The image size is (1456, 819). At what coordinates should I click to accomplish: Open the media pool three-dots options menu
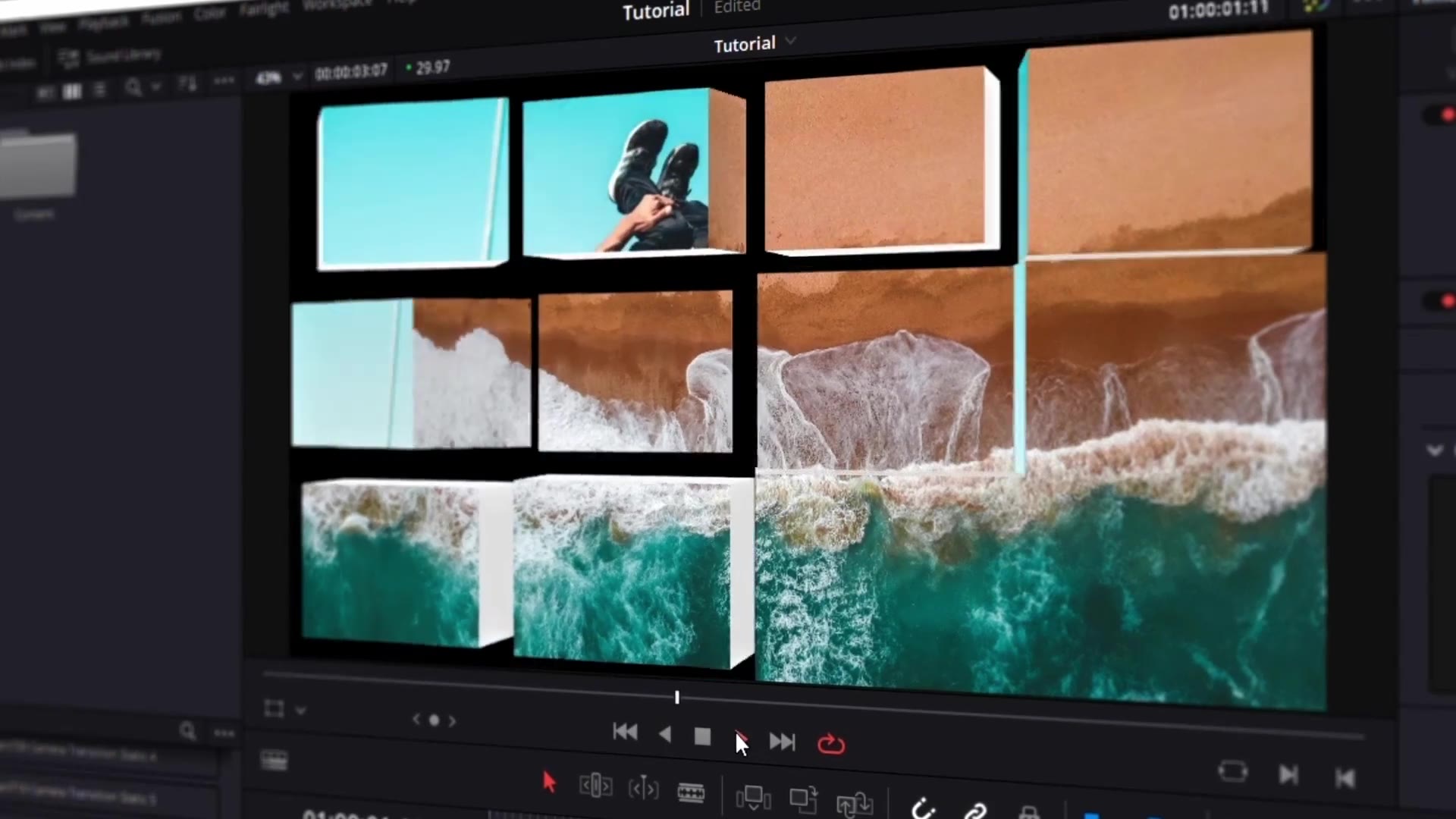224,80
